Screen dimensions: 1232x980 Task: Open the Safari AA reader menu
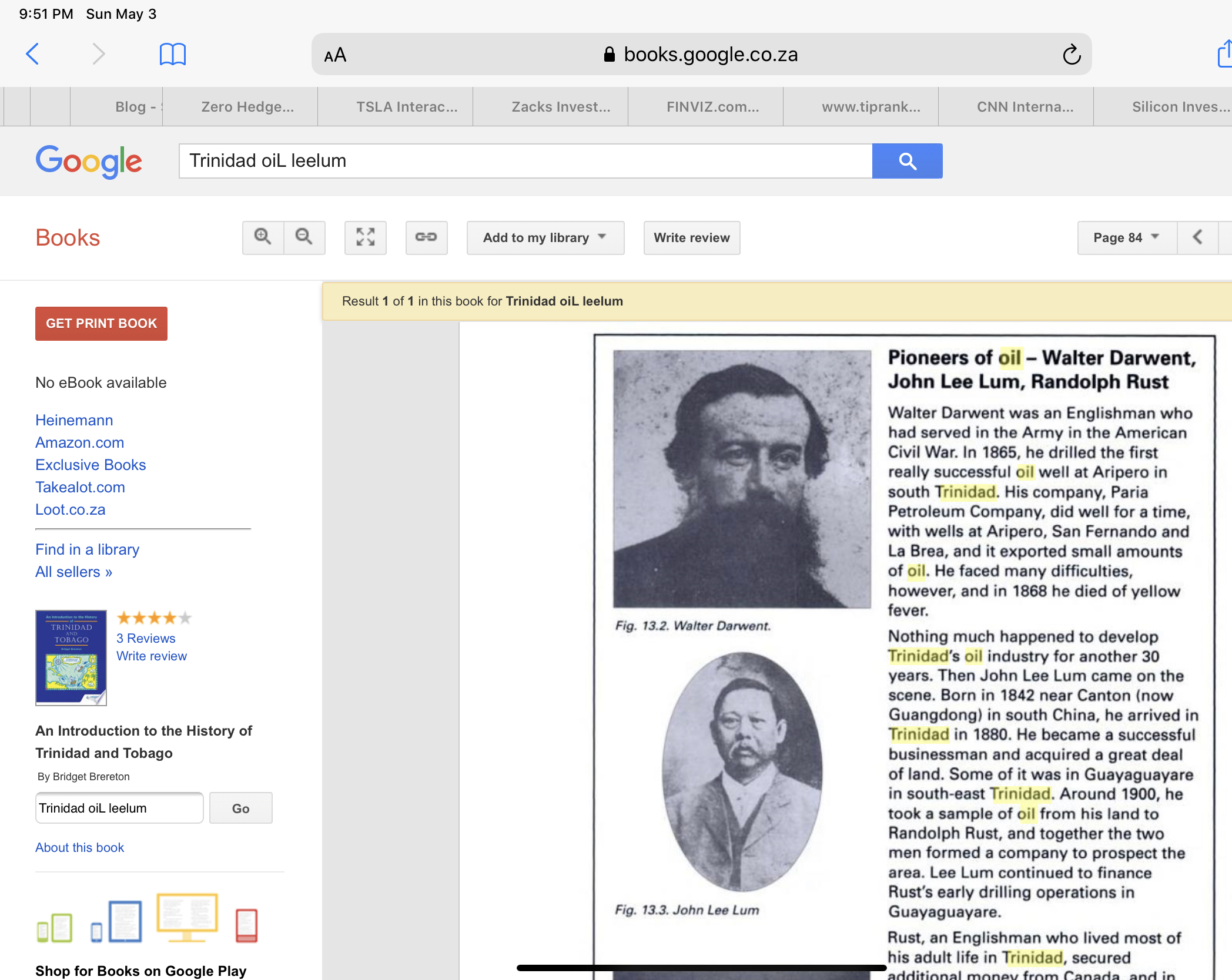[x=335, y=55]
